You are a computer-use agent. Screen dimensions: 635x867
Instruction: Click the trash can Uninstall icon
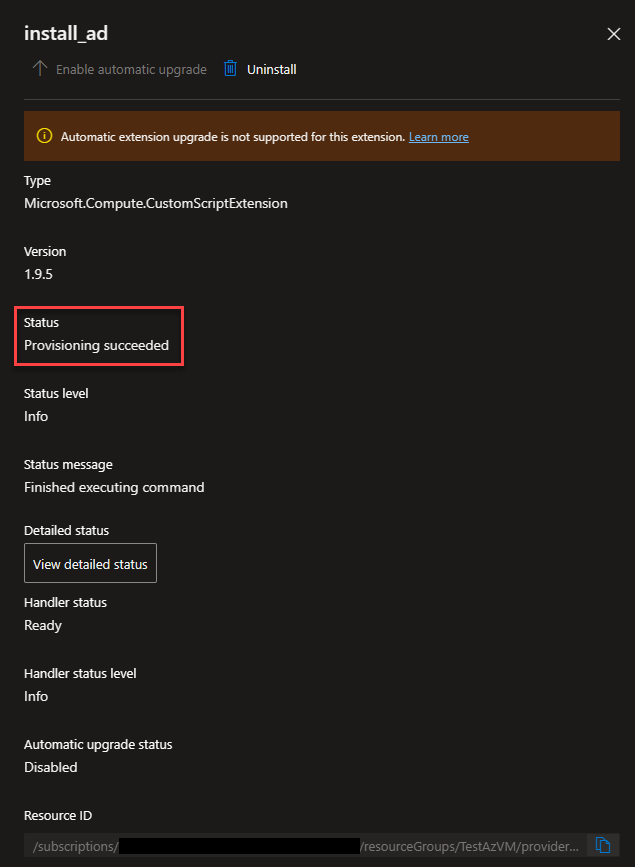[230, 69]
